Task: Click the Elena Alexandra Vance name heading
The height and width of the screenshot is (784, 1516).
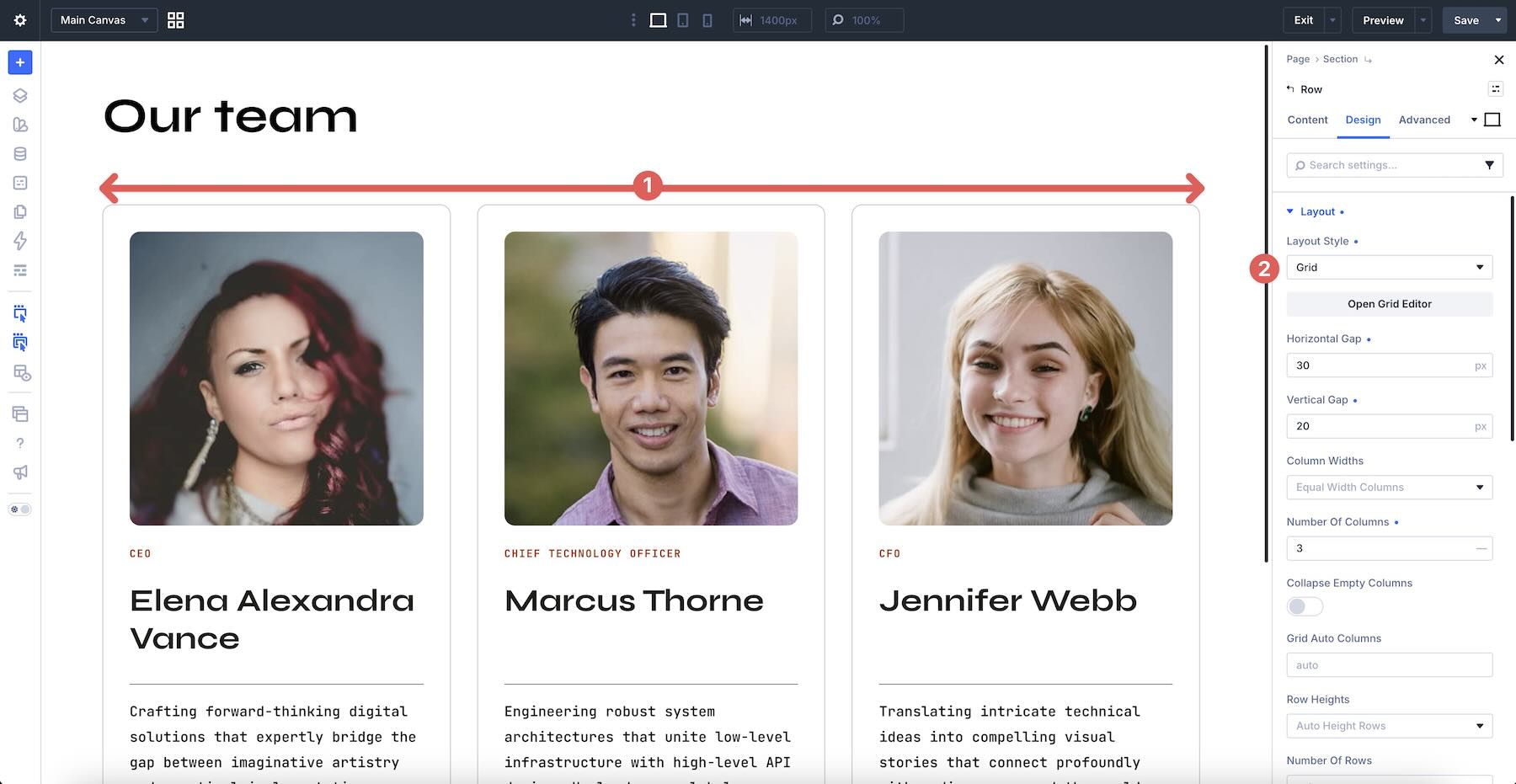Action: click(x=272, y=620)
